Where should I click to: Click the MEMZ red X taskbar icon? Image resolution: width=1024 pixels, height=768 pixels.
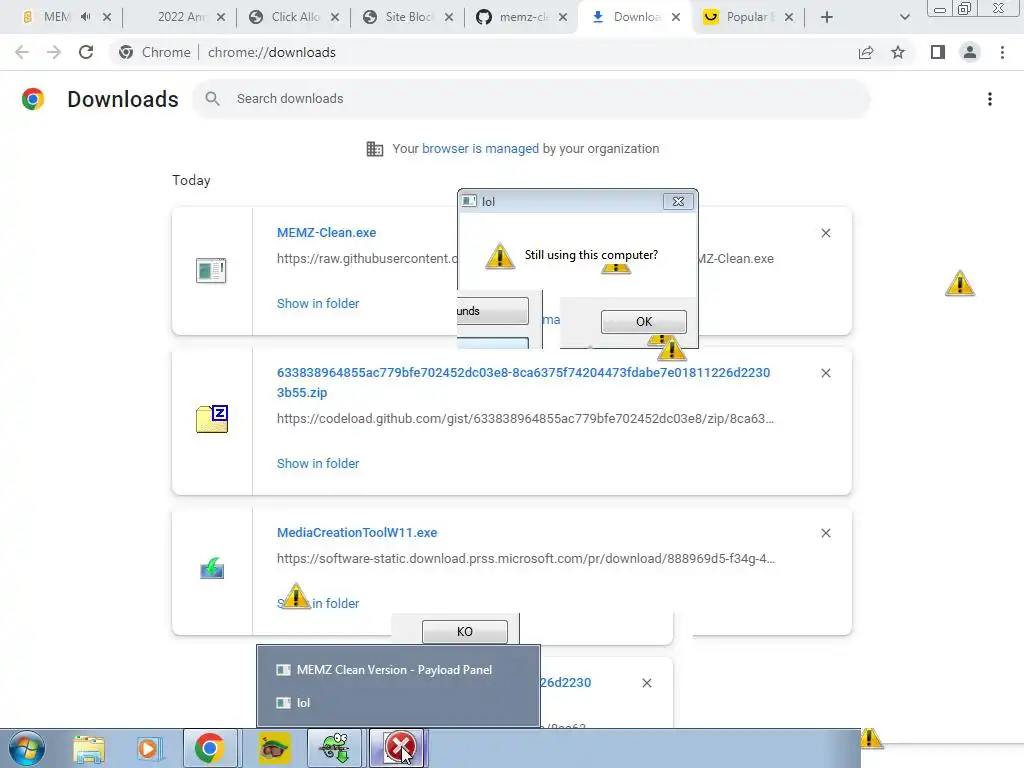click(x=399, y=748)
